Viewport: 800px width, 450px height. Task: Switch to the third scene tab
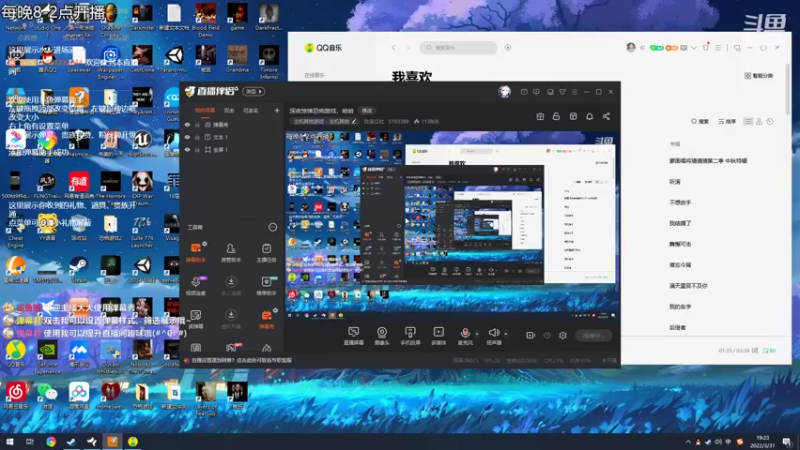click(251, 110)
